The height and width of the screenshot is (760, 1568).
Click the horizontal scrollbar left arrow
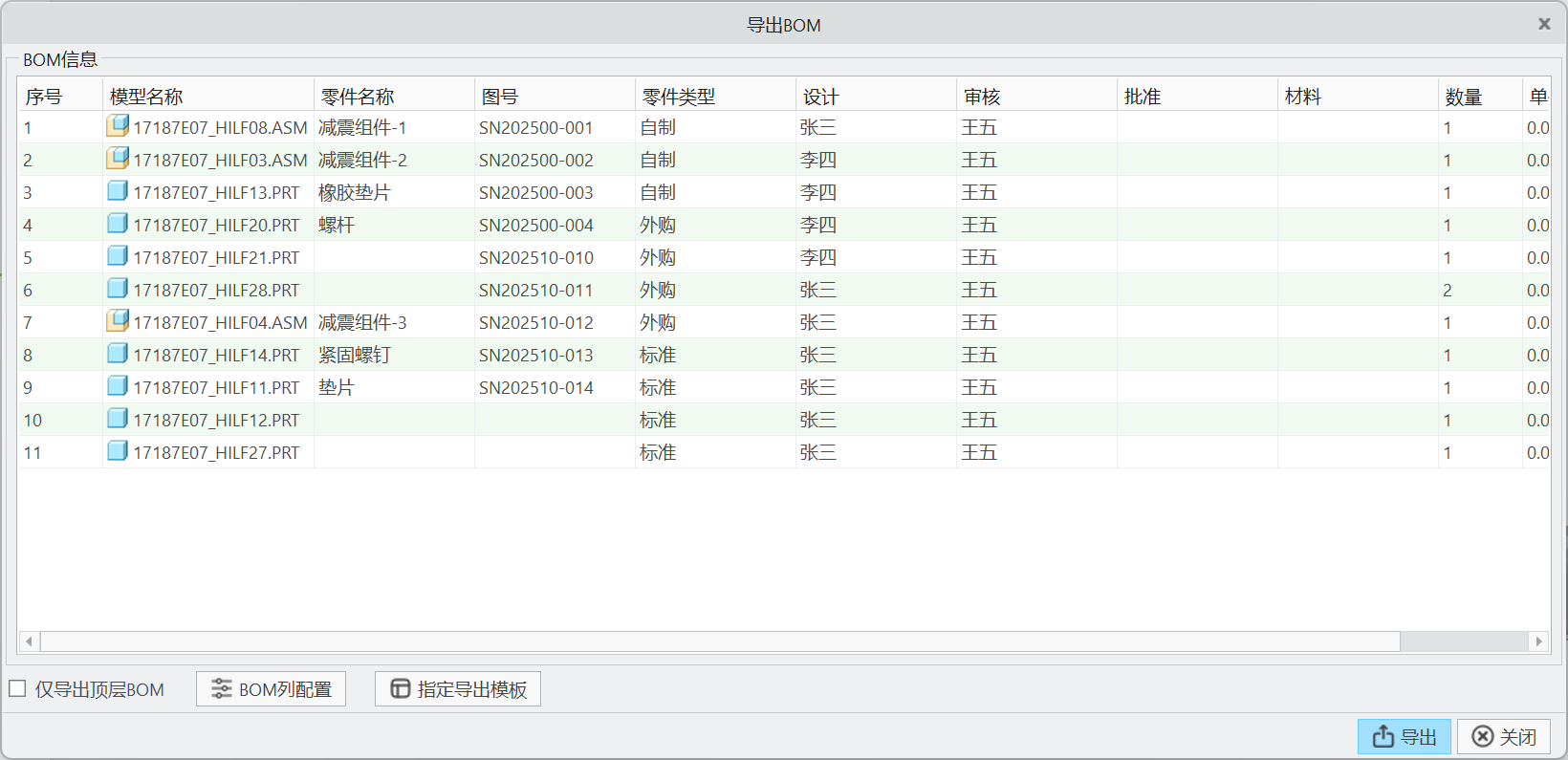[30, 641]
